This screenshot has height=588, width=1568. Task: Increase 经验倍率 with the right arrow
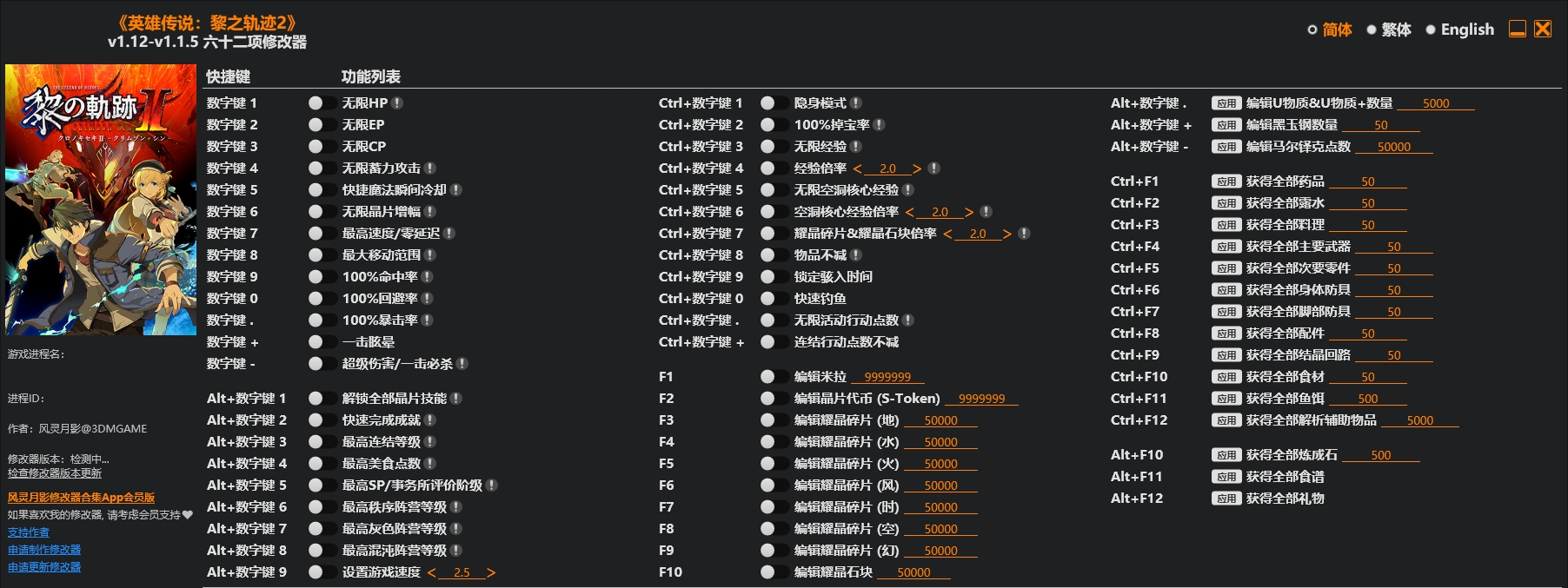pos(917,168)
